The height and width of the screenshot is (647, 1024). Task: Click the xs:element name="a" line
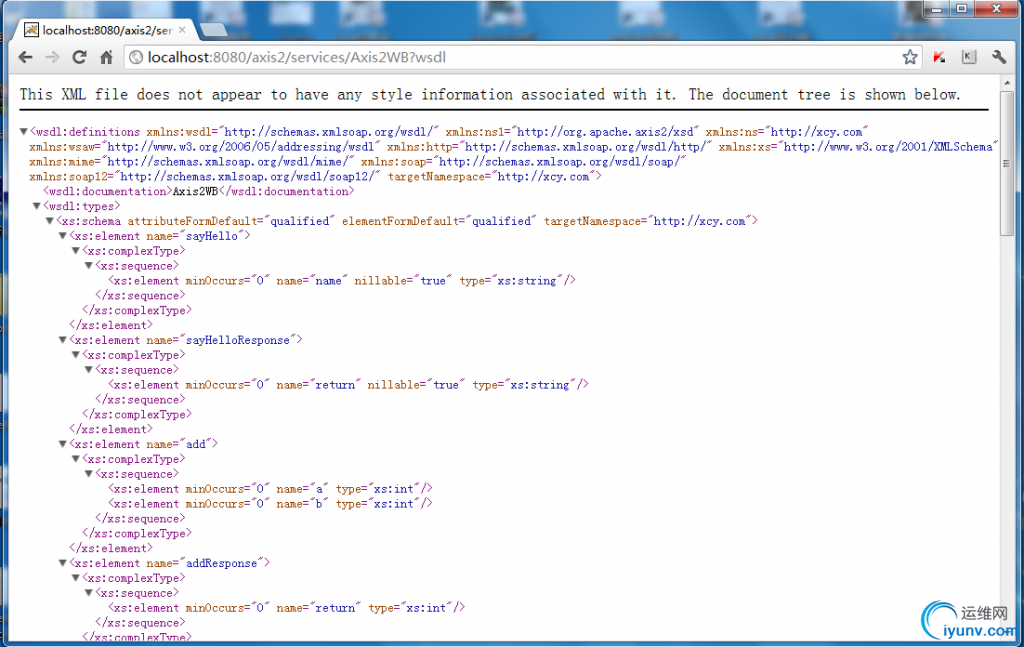[270, 489]
